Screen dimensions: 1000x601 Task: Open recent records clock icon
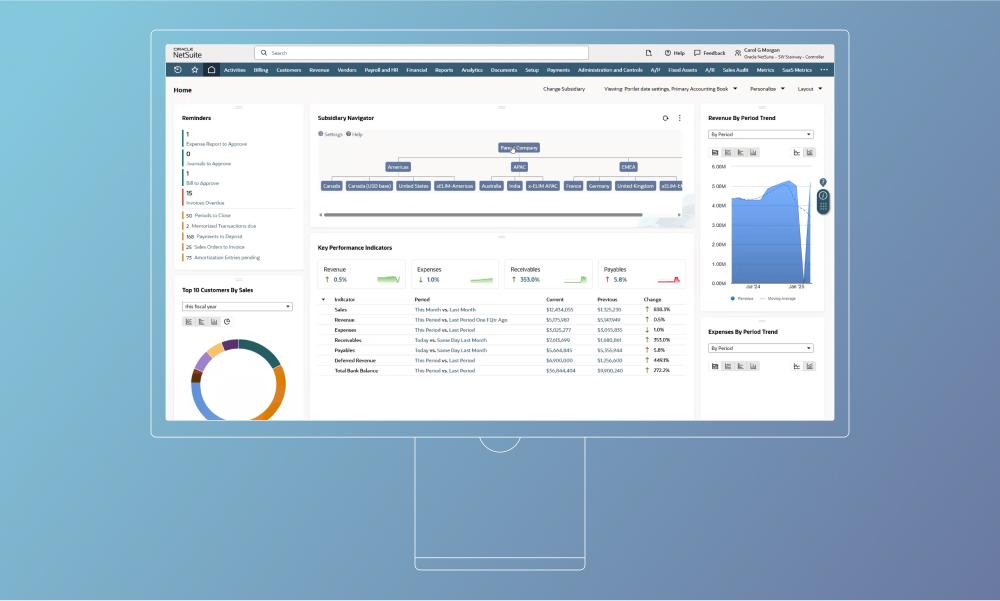click(180, 69)
